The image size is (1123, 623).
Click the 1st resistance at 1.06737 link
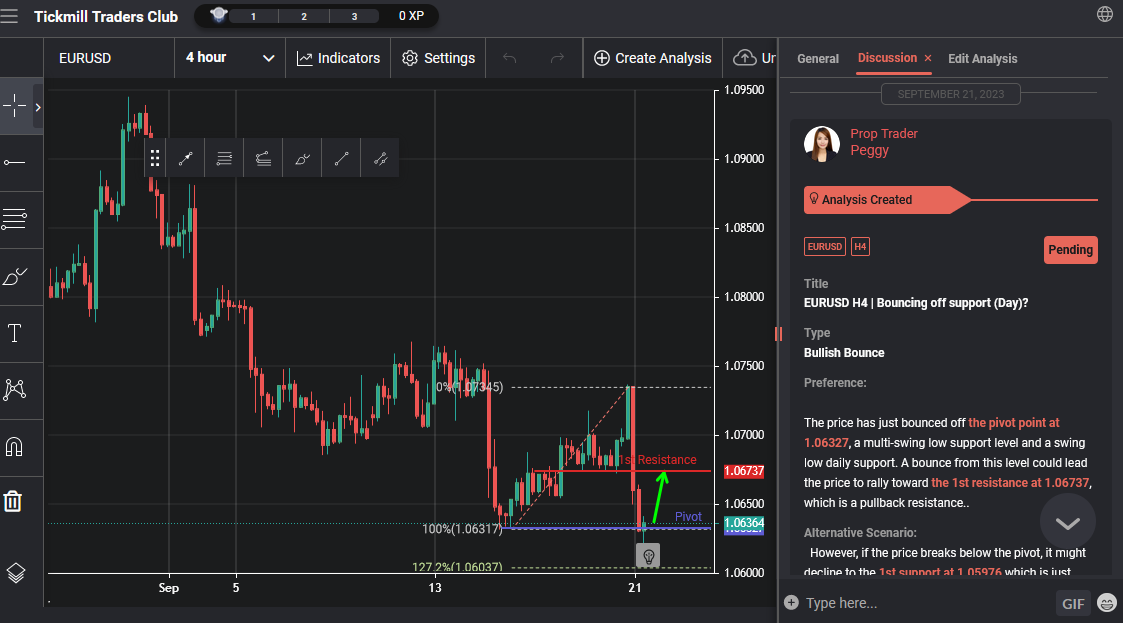pyautogui.click(x=1010, y=483)
